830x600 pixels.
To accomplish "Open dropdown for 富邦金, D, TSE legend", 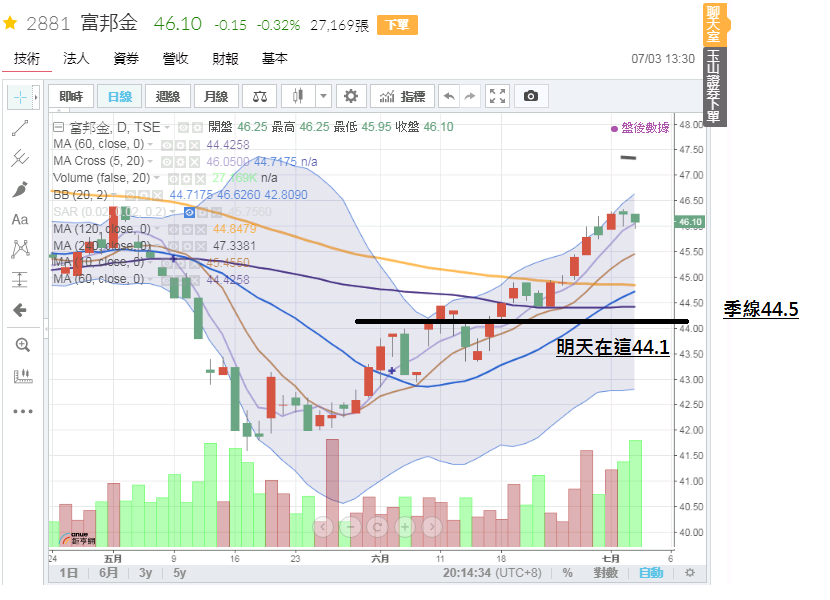I will click(x=167, y=128).
